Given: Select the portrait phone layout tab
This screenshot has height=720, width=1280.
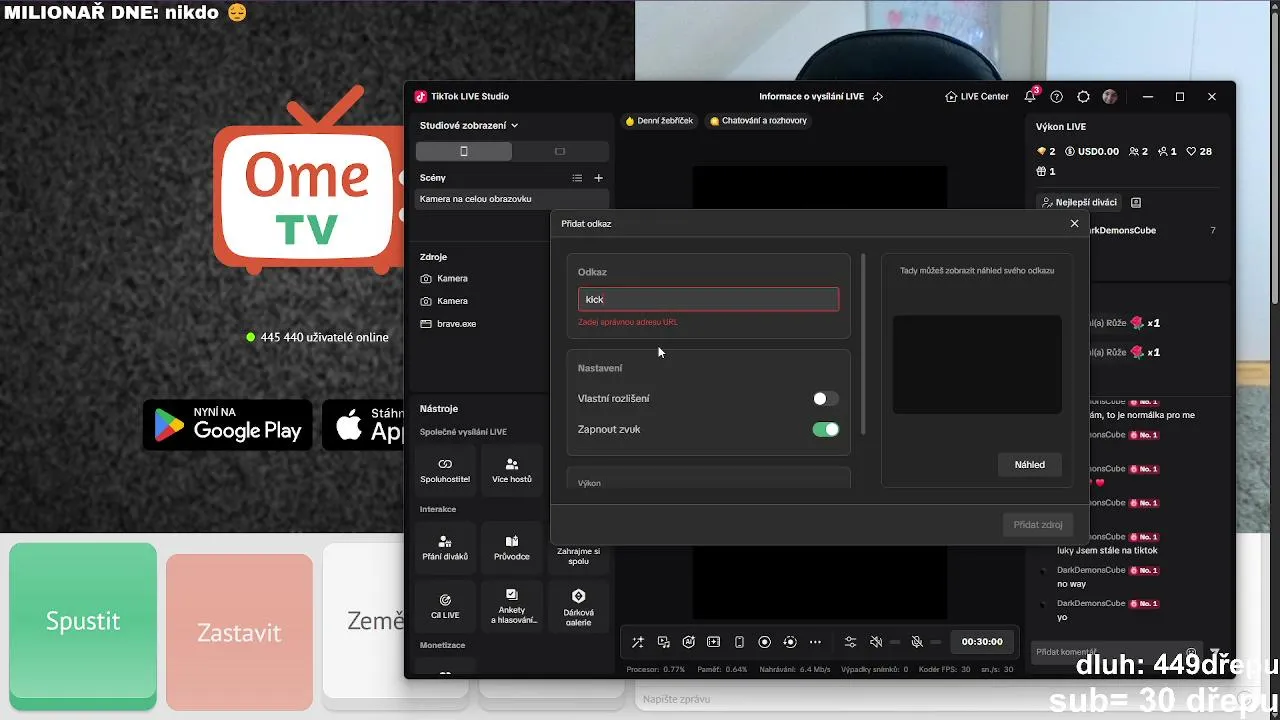Looking at the screenshot, I should [x=464, y=151].
